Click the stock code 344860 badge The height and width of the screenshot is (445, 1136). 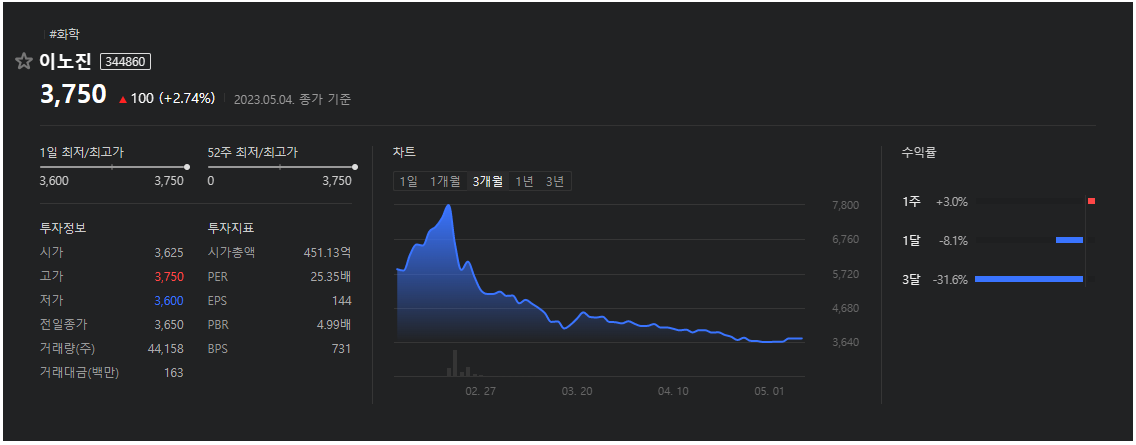125,62
